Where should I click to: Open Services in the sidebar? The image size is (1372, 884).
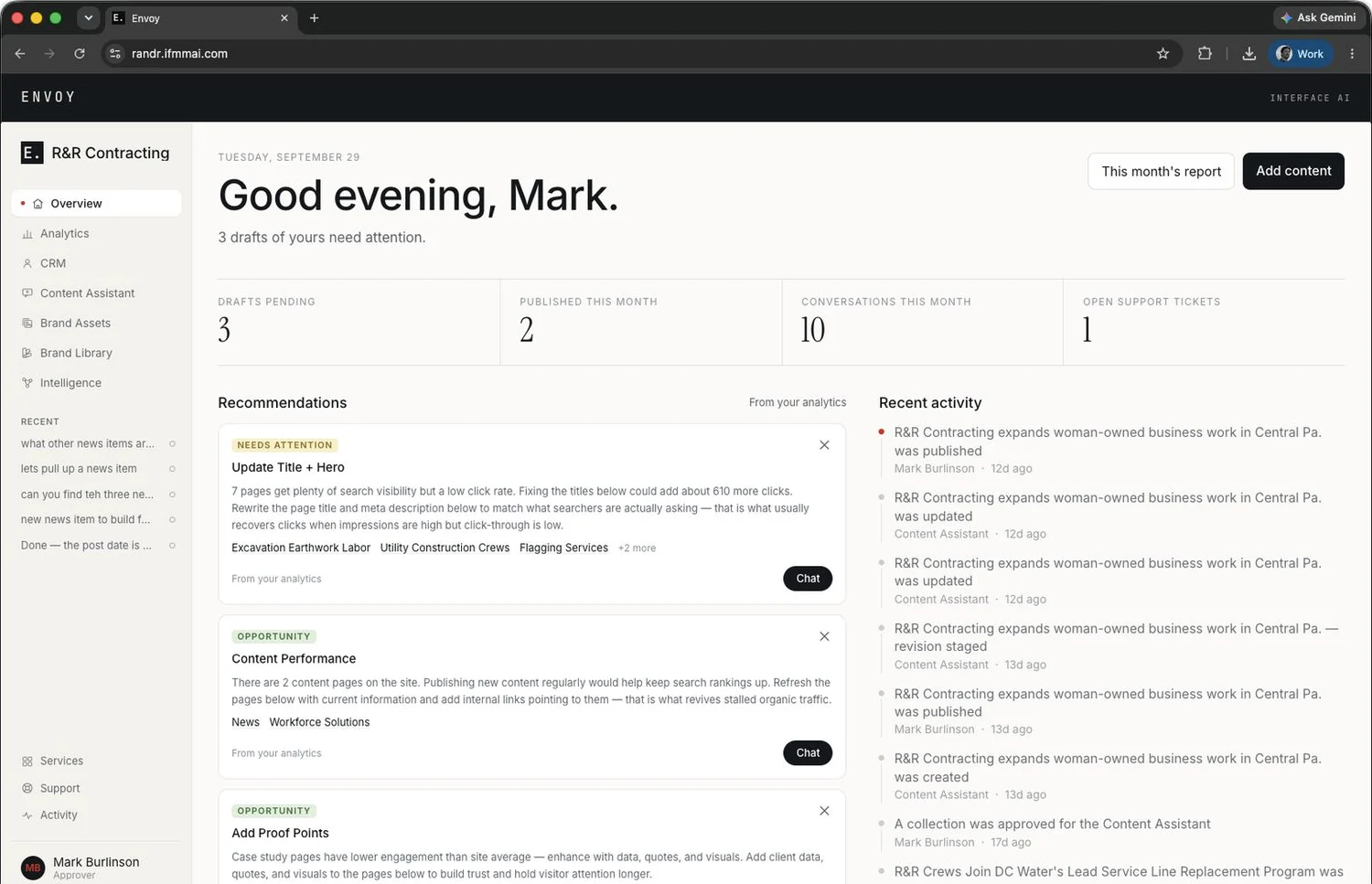pyautogui.click(x=96, y=761)
